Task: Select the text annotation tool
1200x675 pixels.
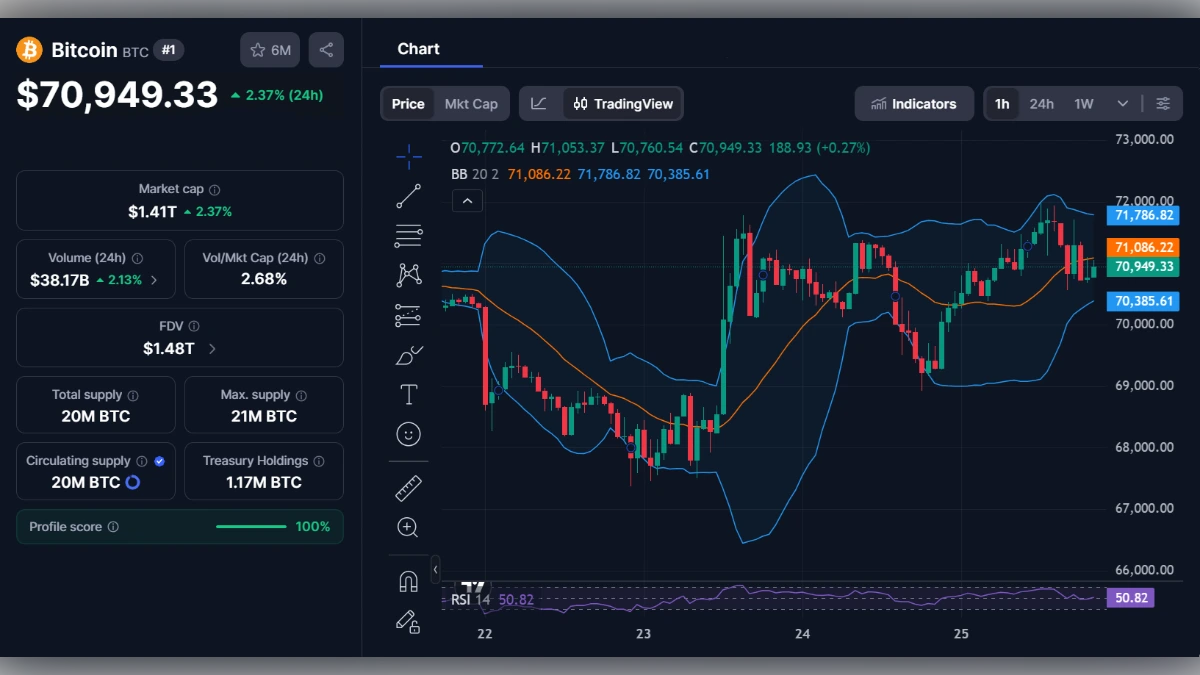Action: (x=408, y=394)
